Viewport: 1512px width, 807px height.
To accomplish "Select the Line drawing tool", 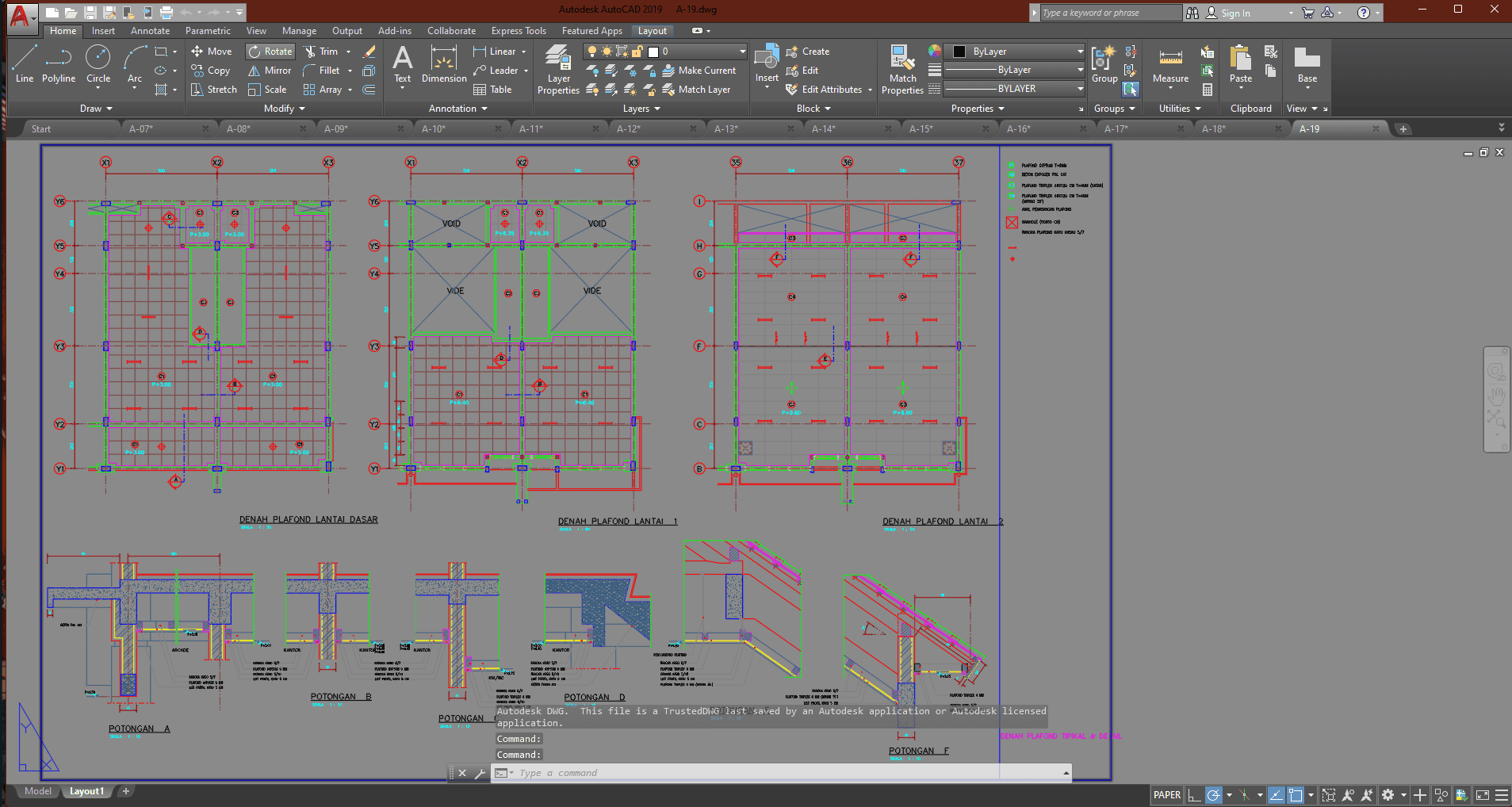I will [24, 63].
